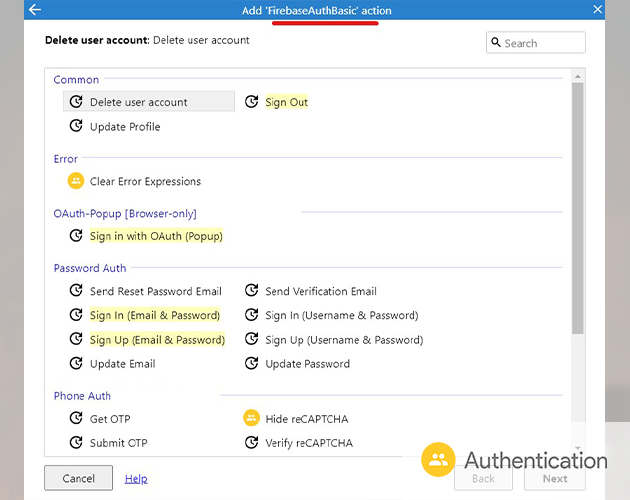Screen dimensions: 630x500
Task: Open the Help link
Action: [x=136, y=479]
